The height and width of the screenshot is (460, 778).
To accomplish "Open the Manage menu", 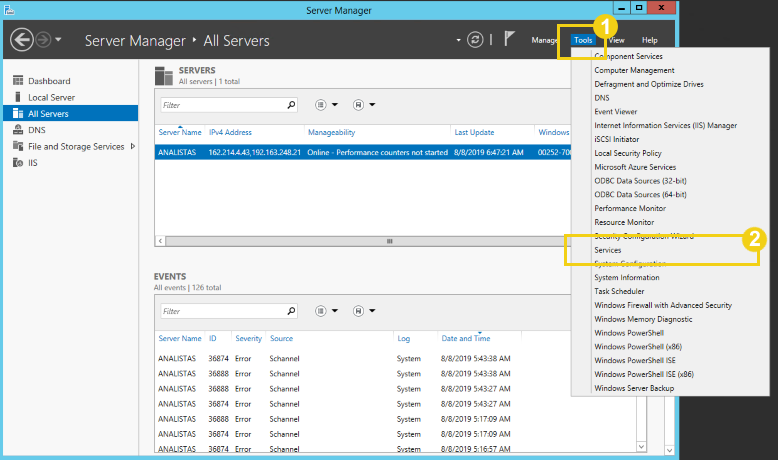I will (544, 40).
